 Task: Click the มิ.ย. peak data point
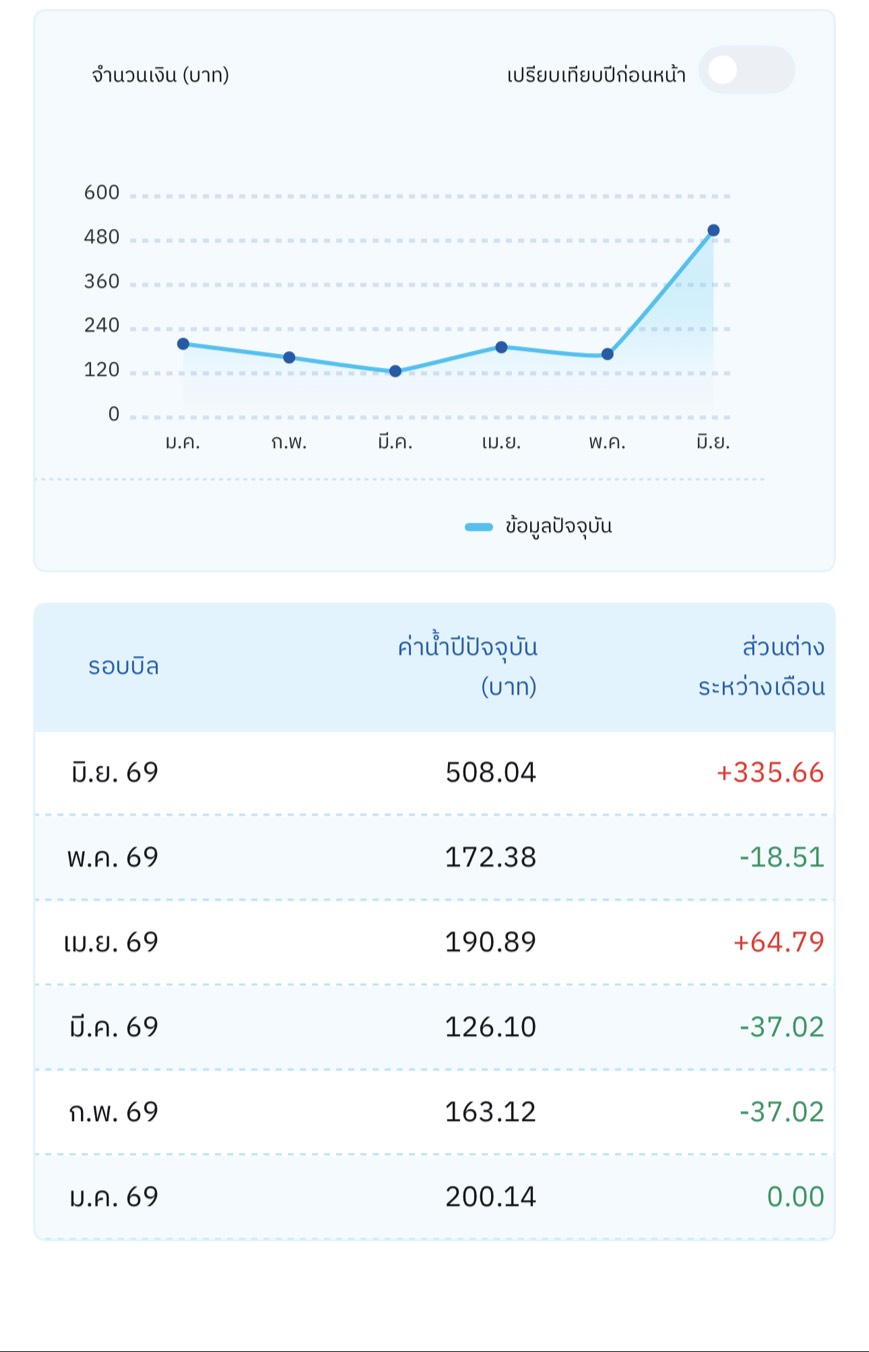point(713,231)
